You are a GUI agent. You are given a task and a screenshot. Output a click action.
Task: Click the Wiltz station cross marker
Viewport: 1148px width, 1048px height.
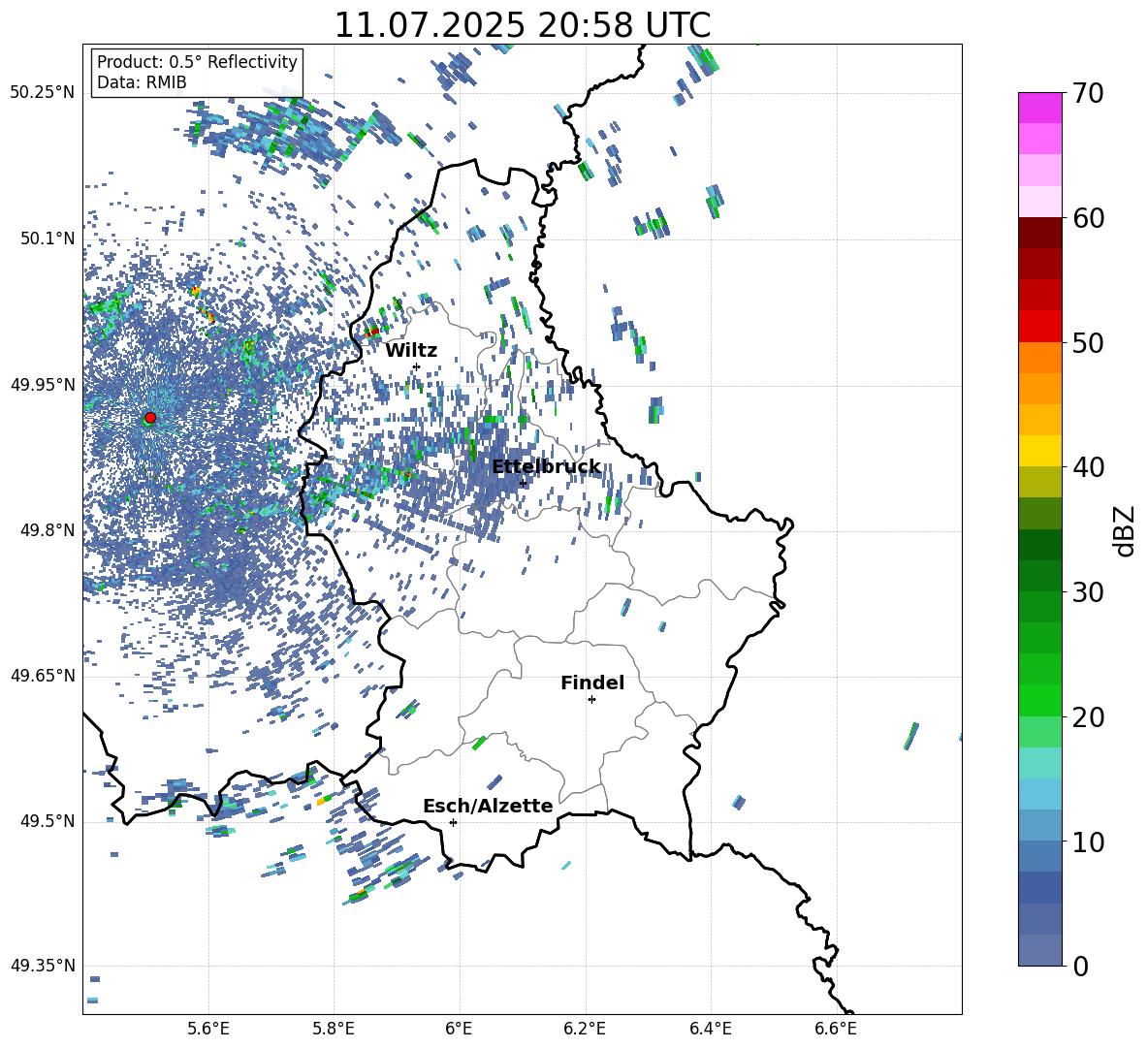click(x=417, y=366)
